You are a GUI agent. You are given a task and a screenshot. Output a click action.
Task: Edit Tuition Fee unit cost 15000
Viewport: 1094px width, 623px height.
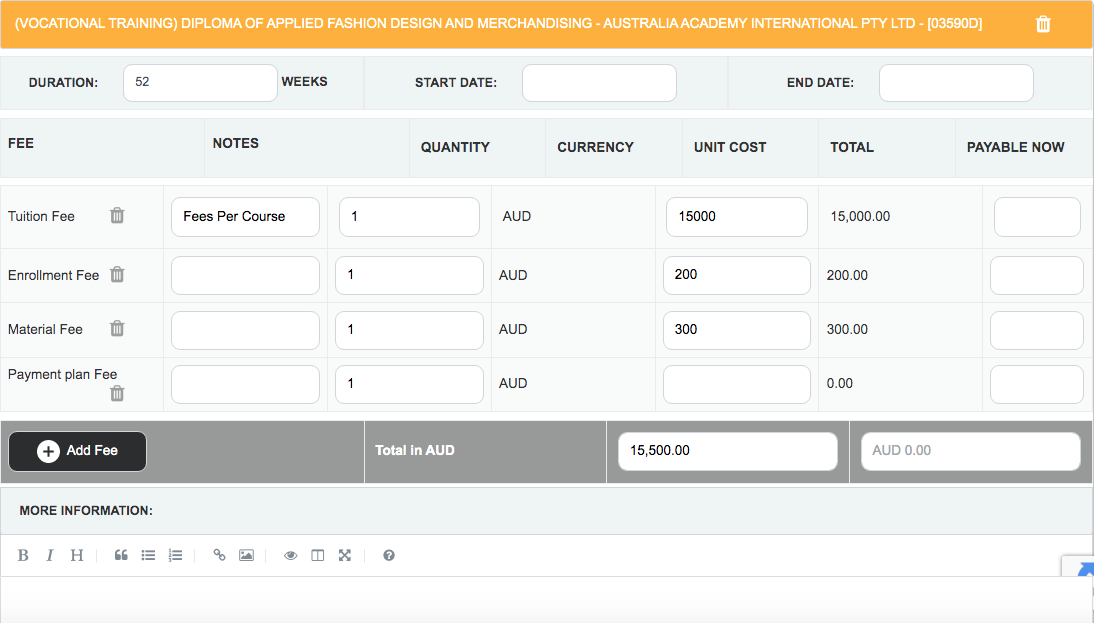click(737, 216)
